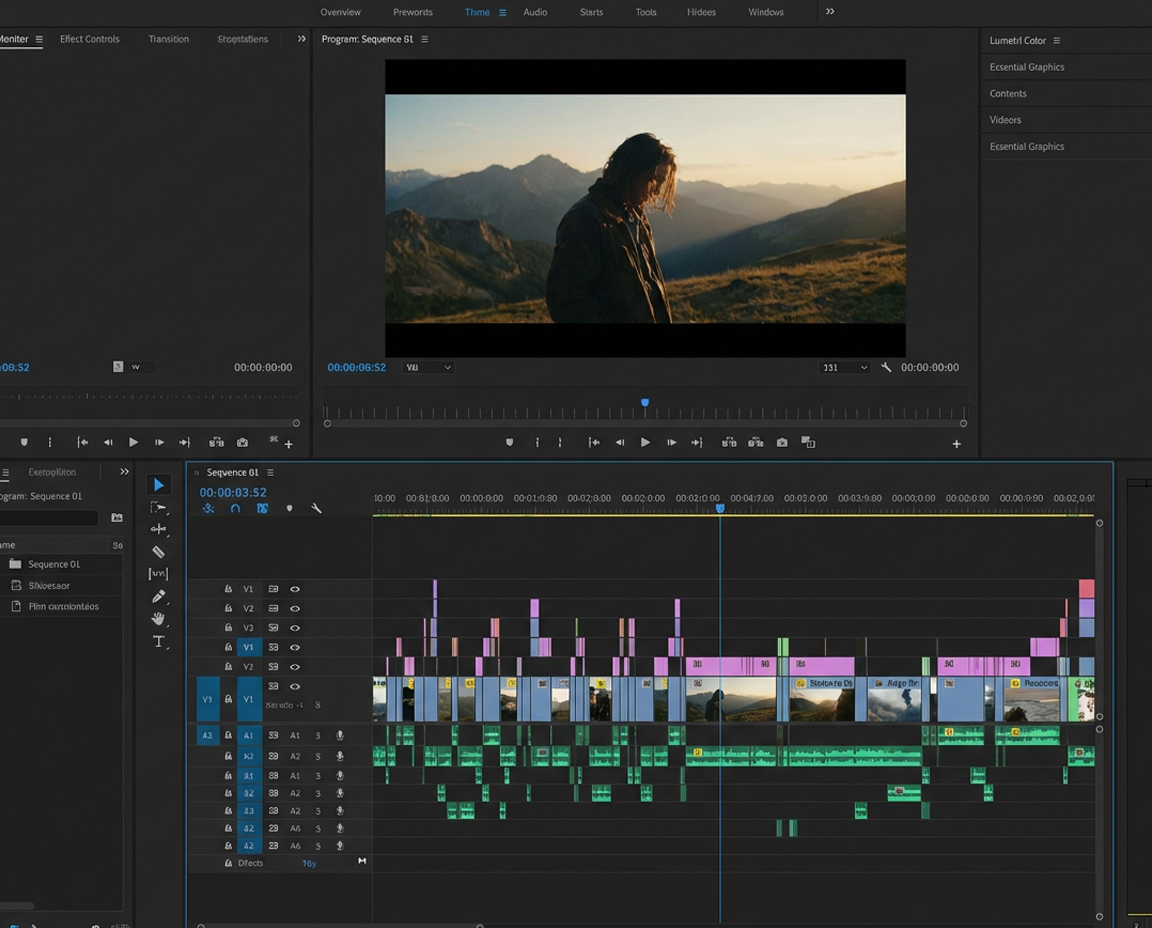Open the Audio menu in the menu bar

click(535, 12)
